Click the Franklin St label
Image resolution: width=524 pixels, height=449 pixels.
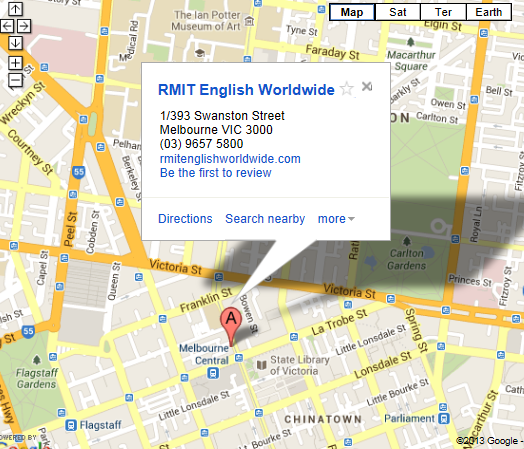(206, 300)
